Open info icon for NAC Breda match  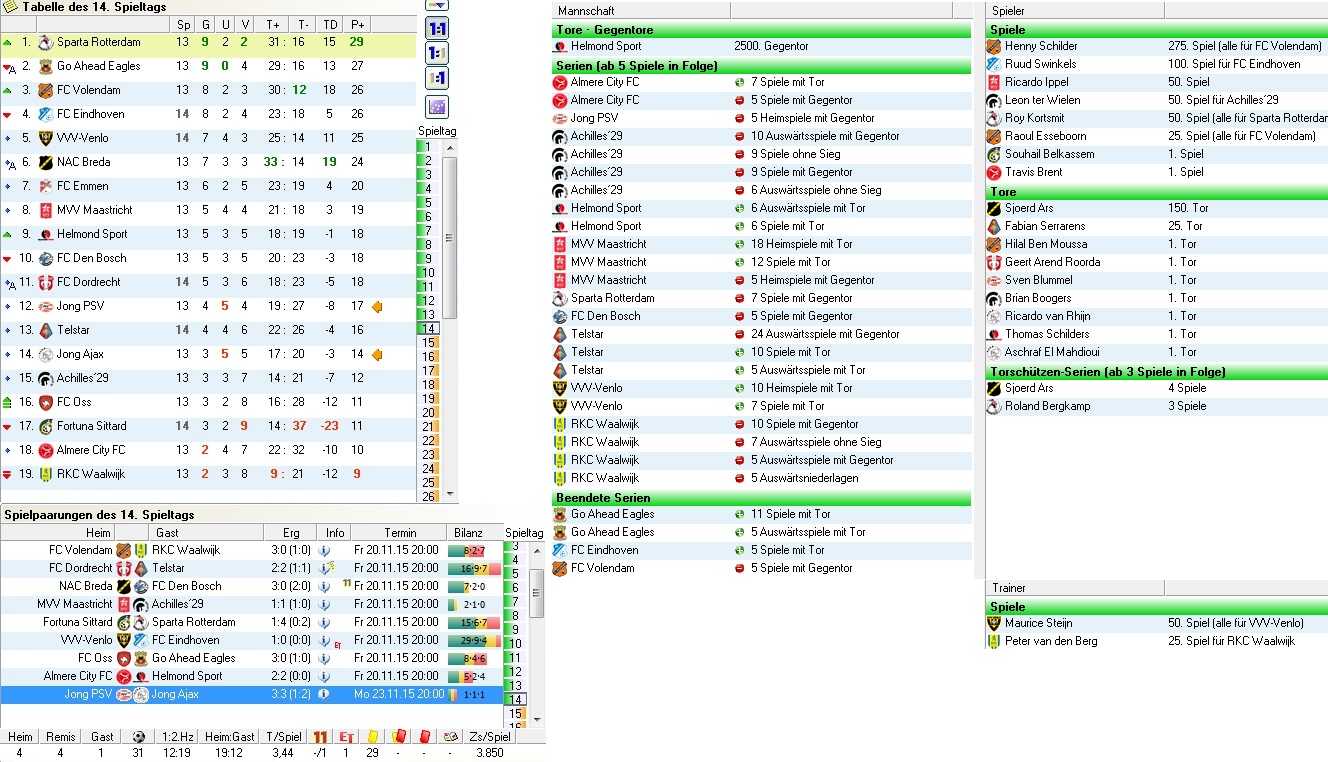(x=323, y=586)
